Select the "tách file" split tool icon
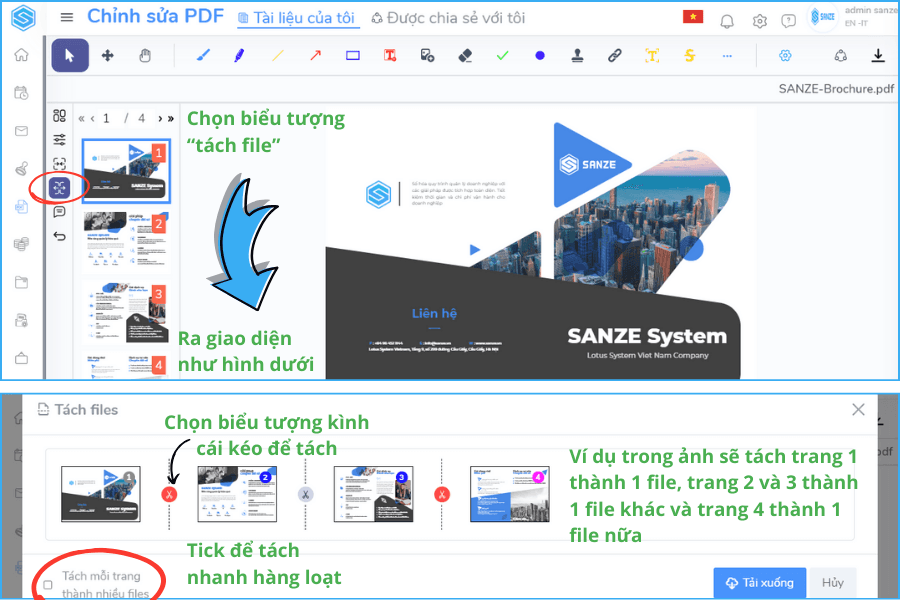 click(x=59, y=186)
